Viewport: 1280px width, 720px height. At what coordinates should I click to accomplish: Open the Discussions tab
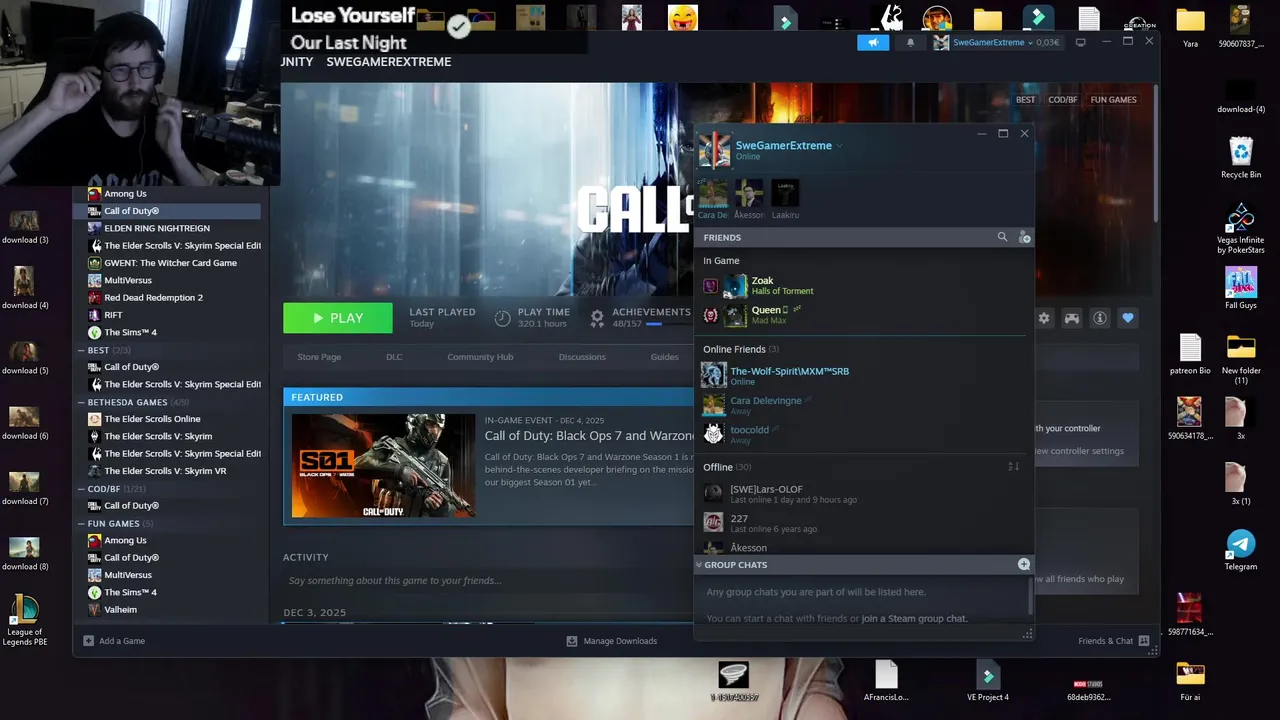click(x=582, y=357)
